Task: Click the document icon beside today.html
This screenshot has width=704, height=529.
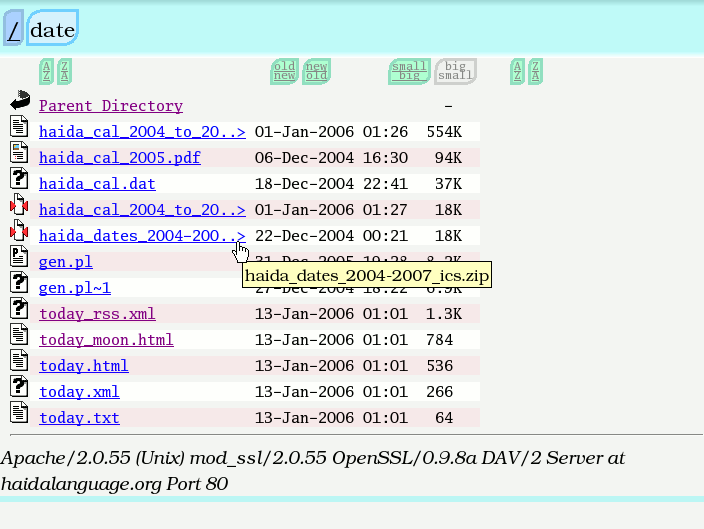Action: tap(20, 361)
